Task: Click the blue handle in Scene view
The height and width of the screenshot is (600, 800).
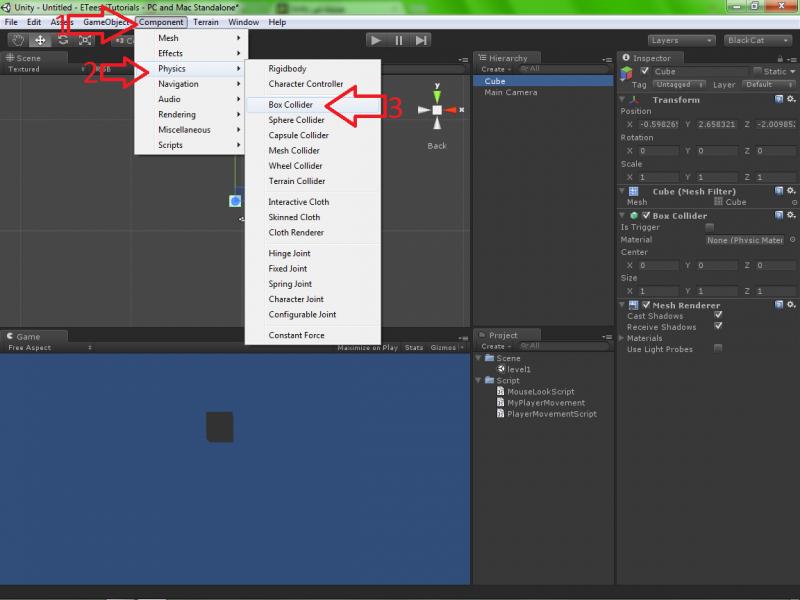Action: (x=235, y=201)
